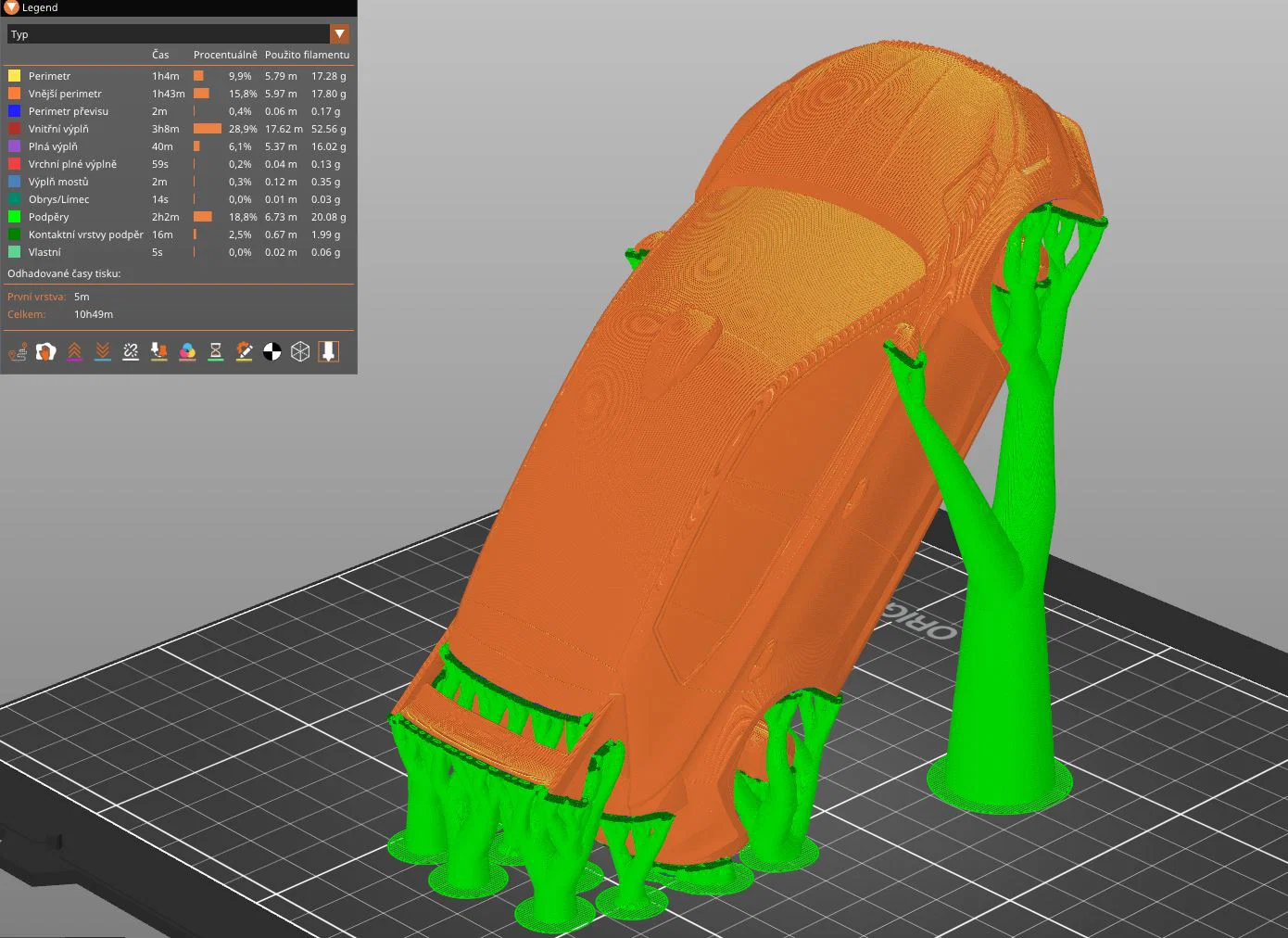Toggle seams visibility broken-link icon
This screenshot has height=938, width=1288.
[131, 351]
